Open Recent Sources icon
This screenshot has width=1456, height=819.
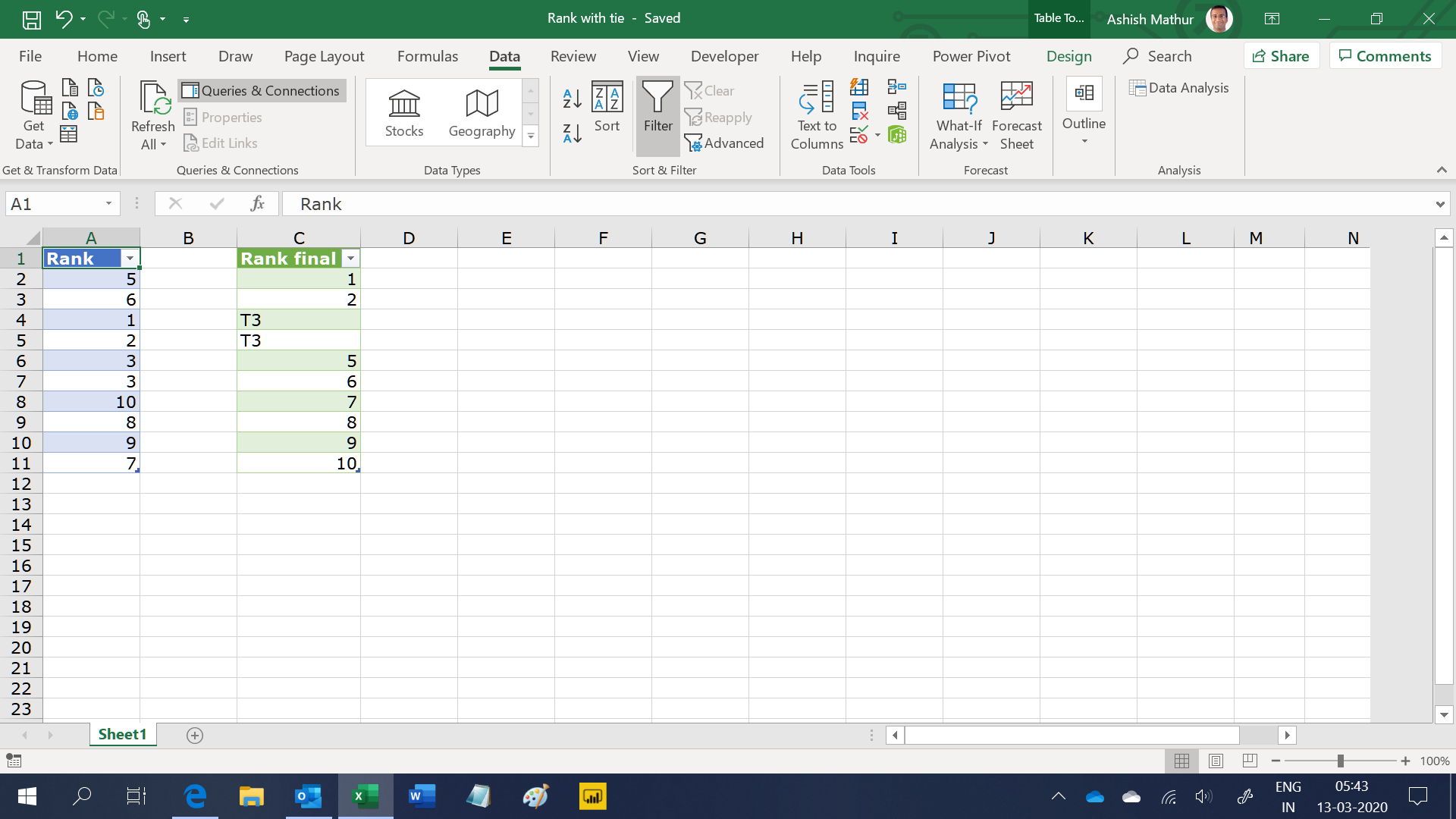[96, 87]
